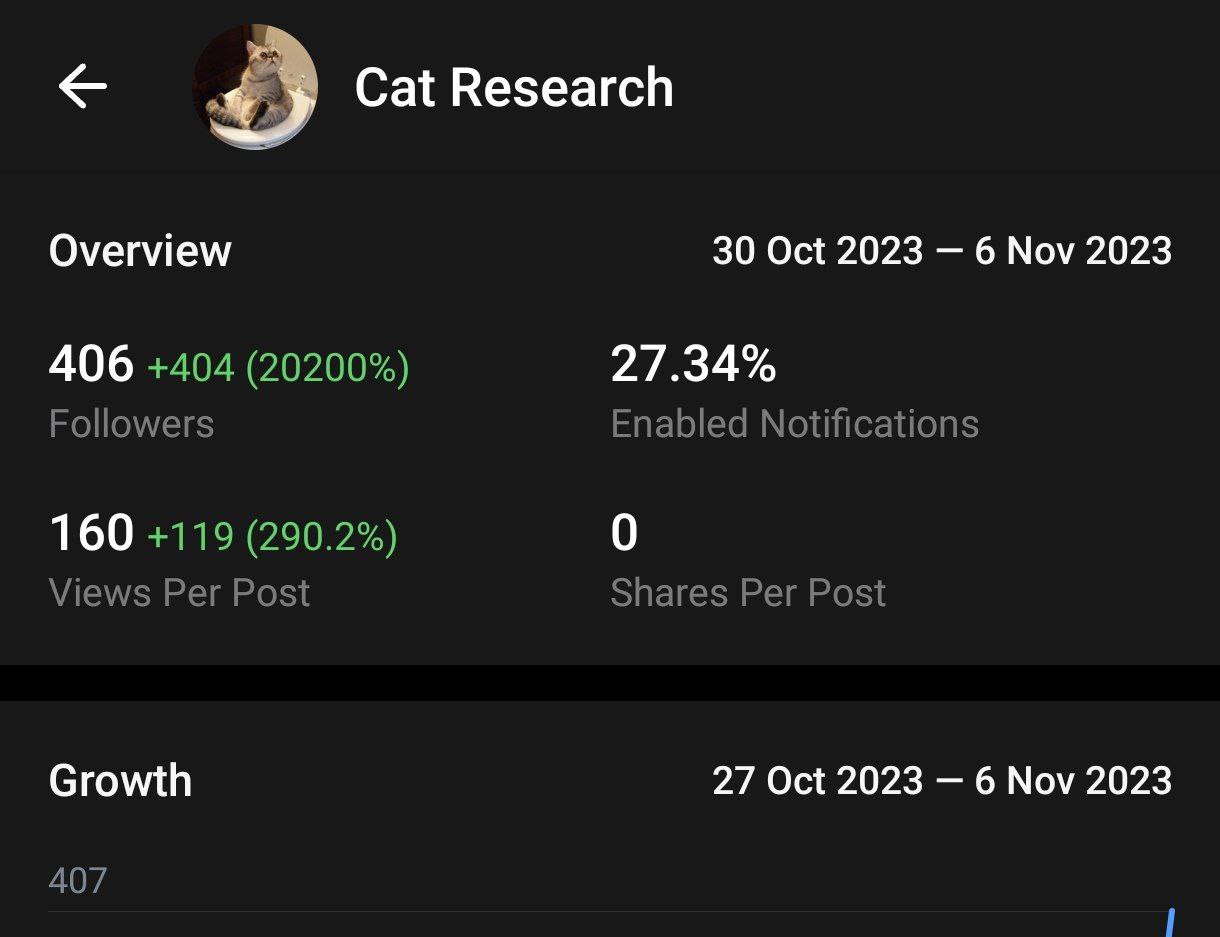
Task: Click the Views Per Post label
Action: tap(179, 593)
